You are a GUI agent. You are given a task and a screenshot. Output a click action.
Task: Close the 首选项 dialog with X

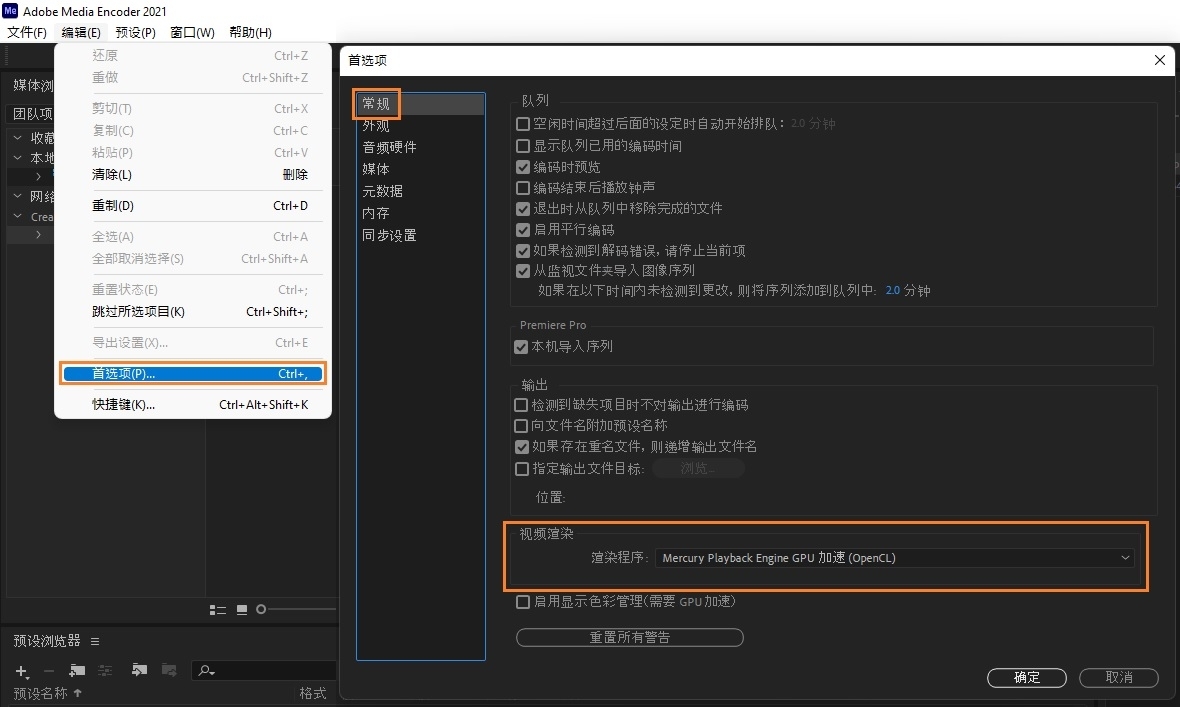click(1160, 60)
